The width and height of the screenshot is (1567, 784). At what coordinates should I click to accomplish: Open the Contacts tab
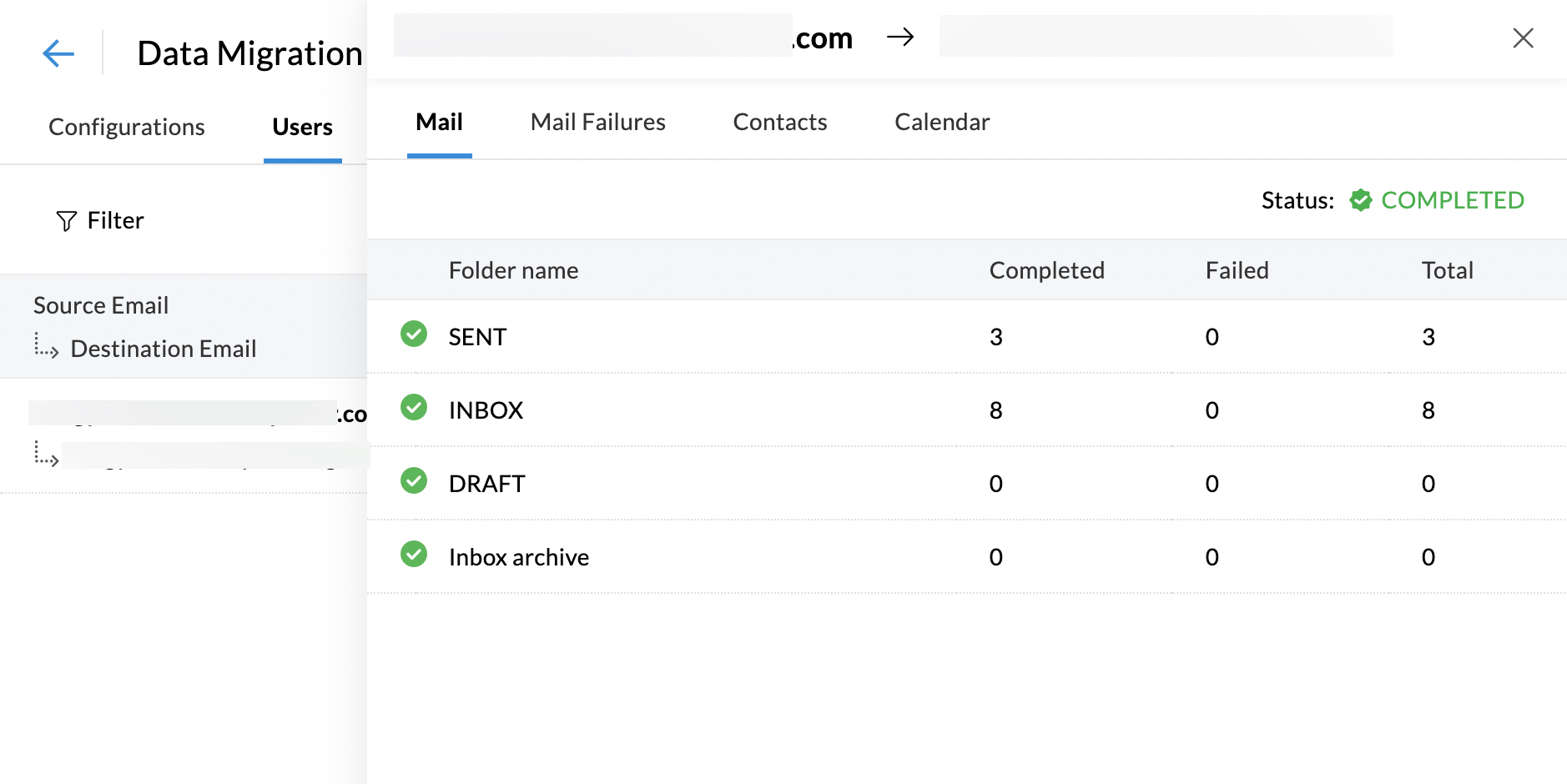click(779, 122)
